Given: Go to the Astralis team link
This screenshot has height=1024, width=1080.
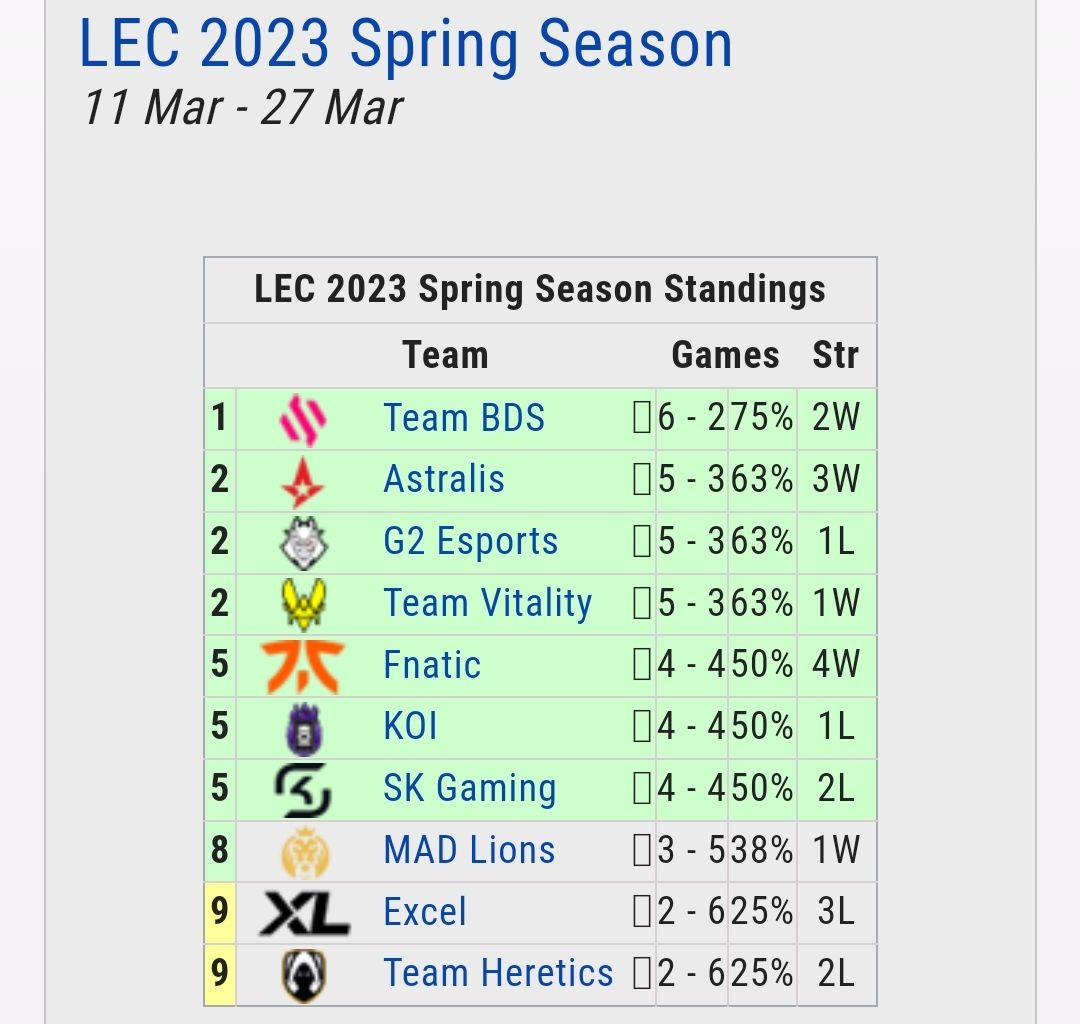Looking at the screenshot, I should click(x=444, y=480).
